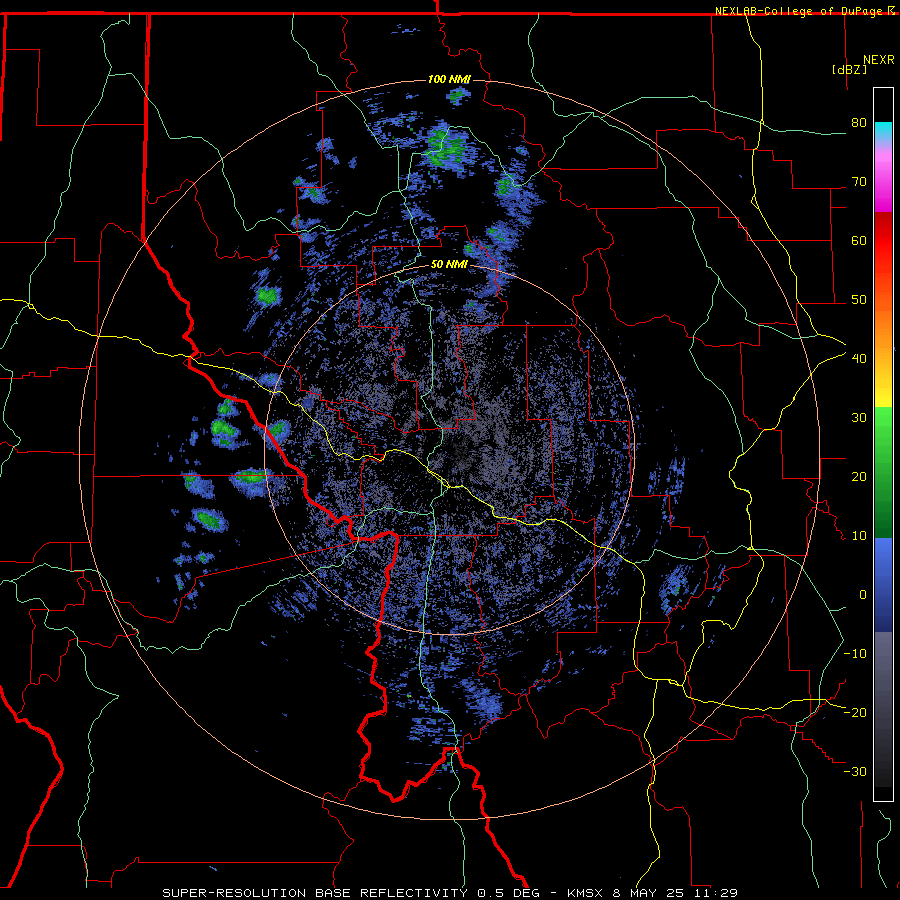The height and width of the screenshot is (900, 900).
Task: Click the 60 value on the dBZ scale
Action: pyautogui.click(x=859, y=240)
